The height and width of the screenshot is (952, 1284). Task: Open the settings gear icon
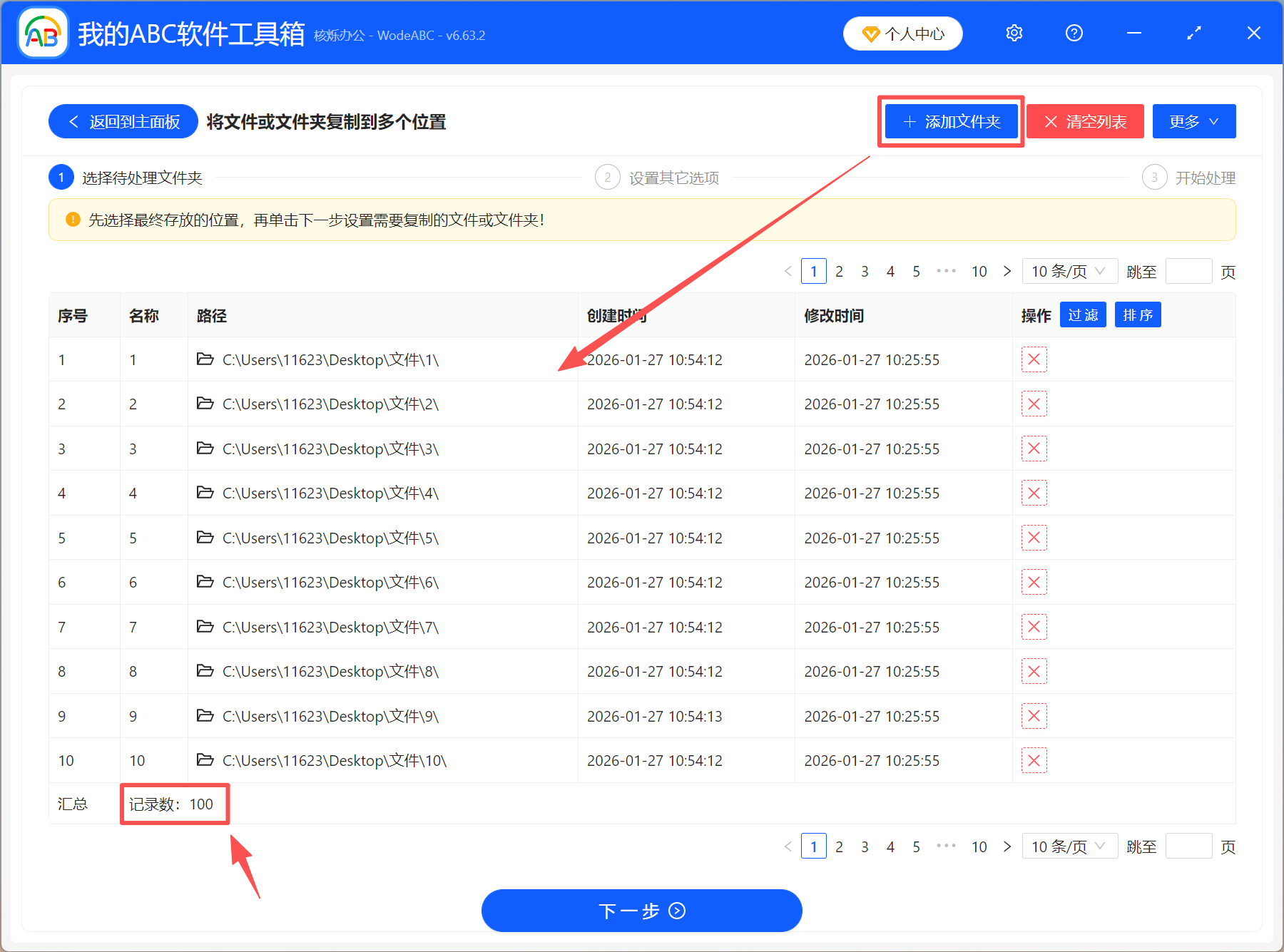(1014, 33)
